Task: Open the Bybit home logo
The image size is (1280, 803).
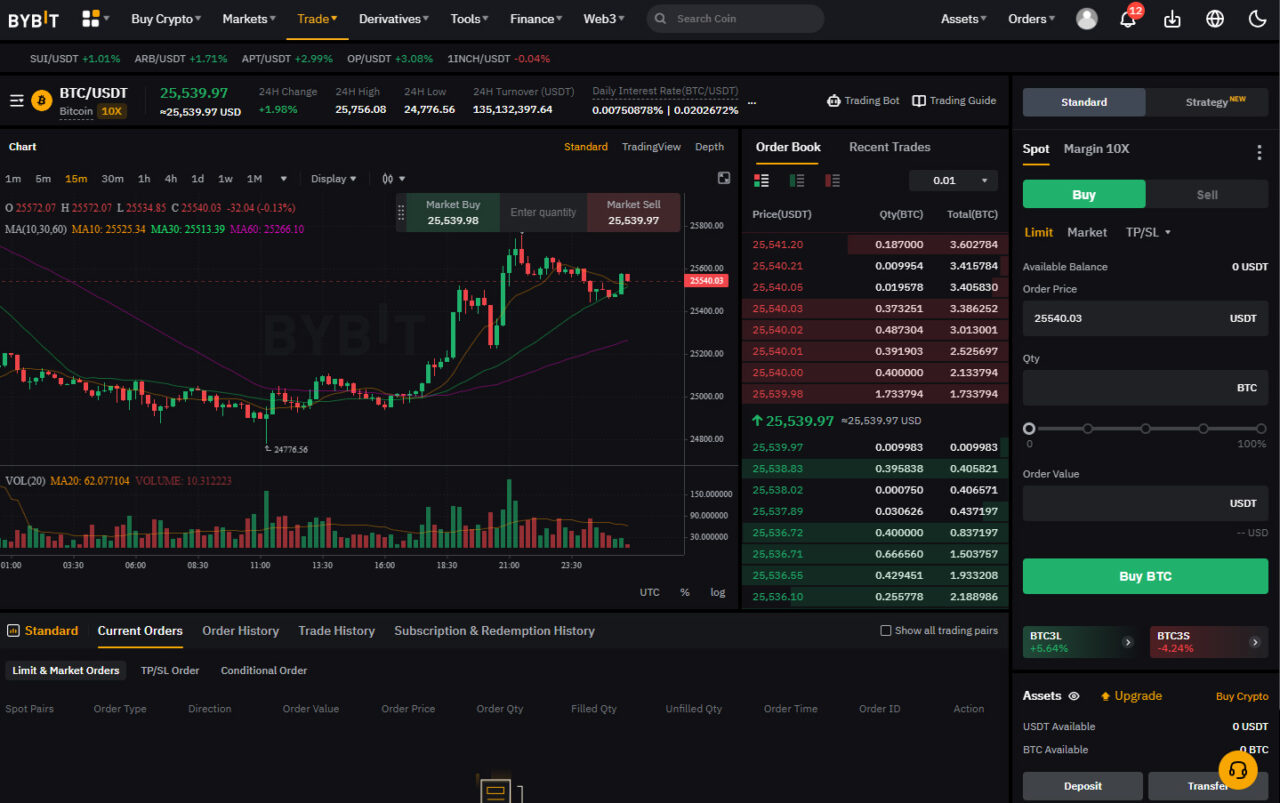Action: click(x=34, y=19)
